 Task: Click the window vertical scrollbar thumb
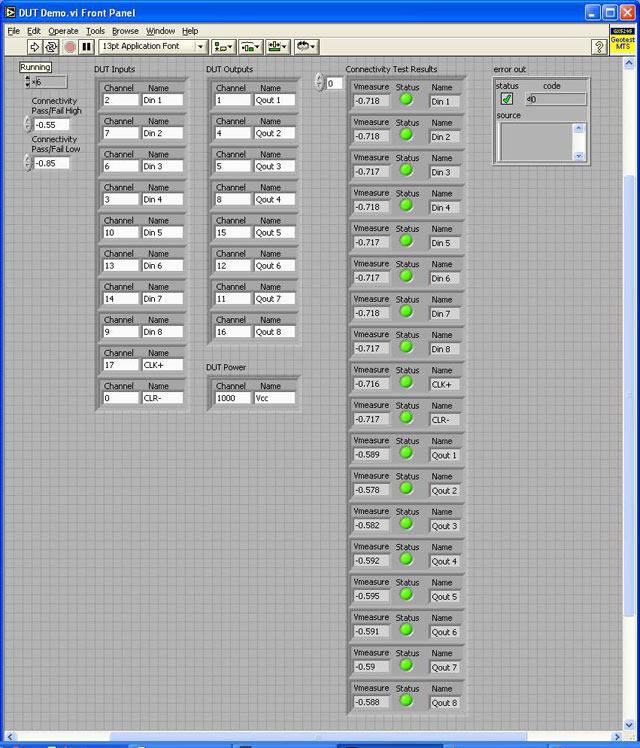629,396
